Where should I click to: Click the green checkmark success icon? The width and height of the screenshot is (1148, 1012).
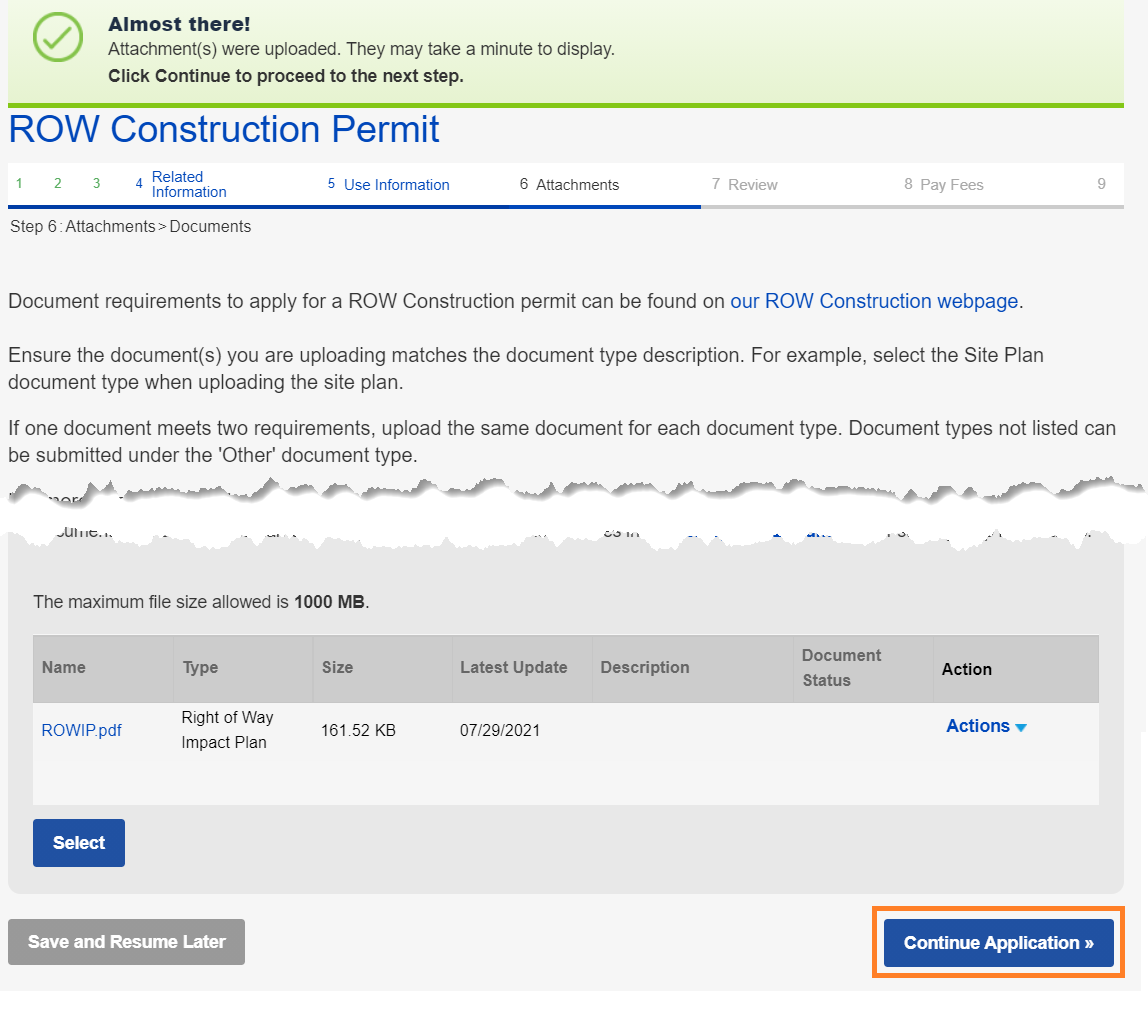(58, 38)
